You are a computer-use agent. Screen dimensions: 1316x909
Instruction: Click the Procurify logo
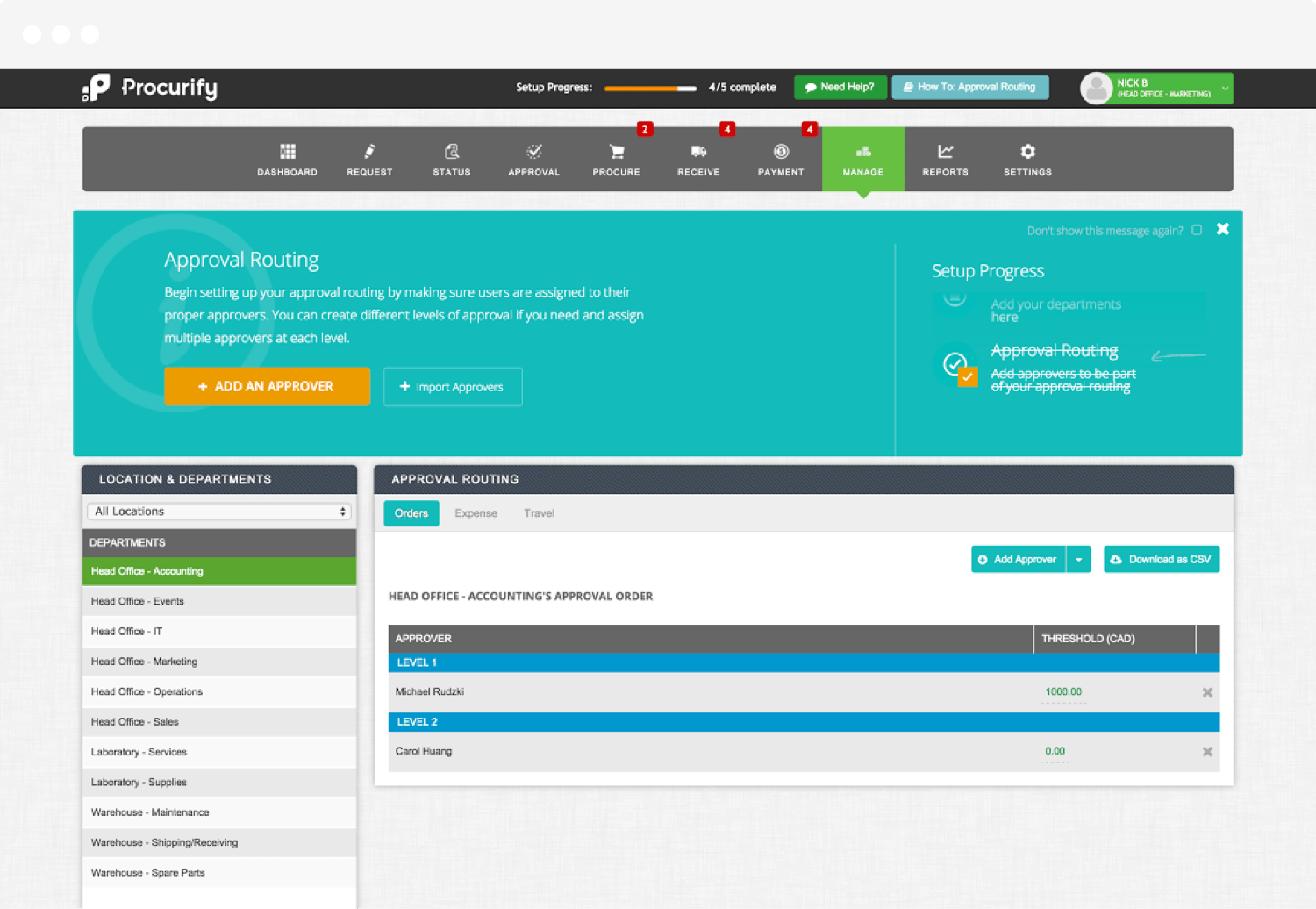tap(149, 88)
